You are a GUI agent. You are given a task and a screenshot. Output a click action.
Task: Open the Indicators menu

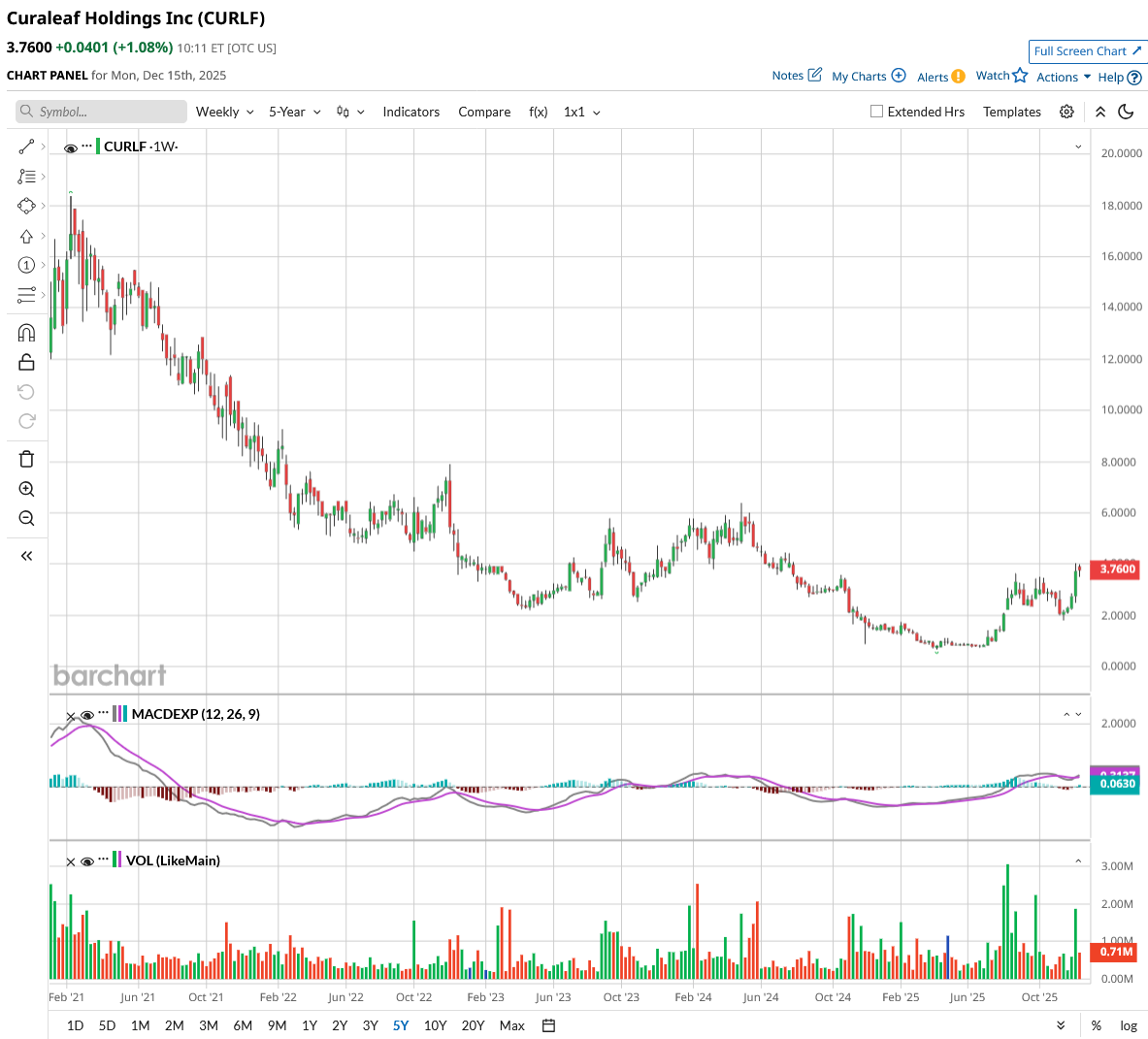[x=410, y=112]
